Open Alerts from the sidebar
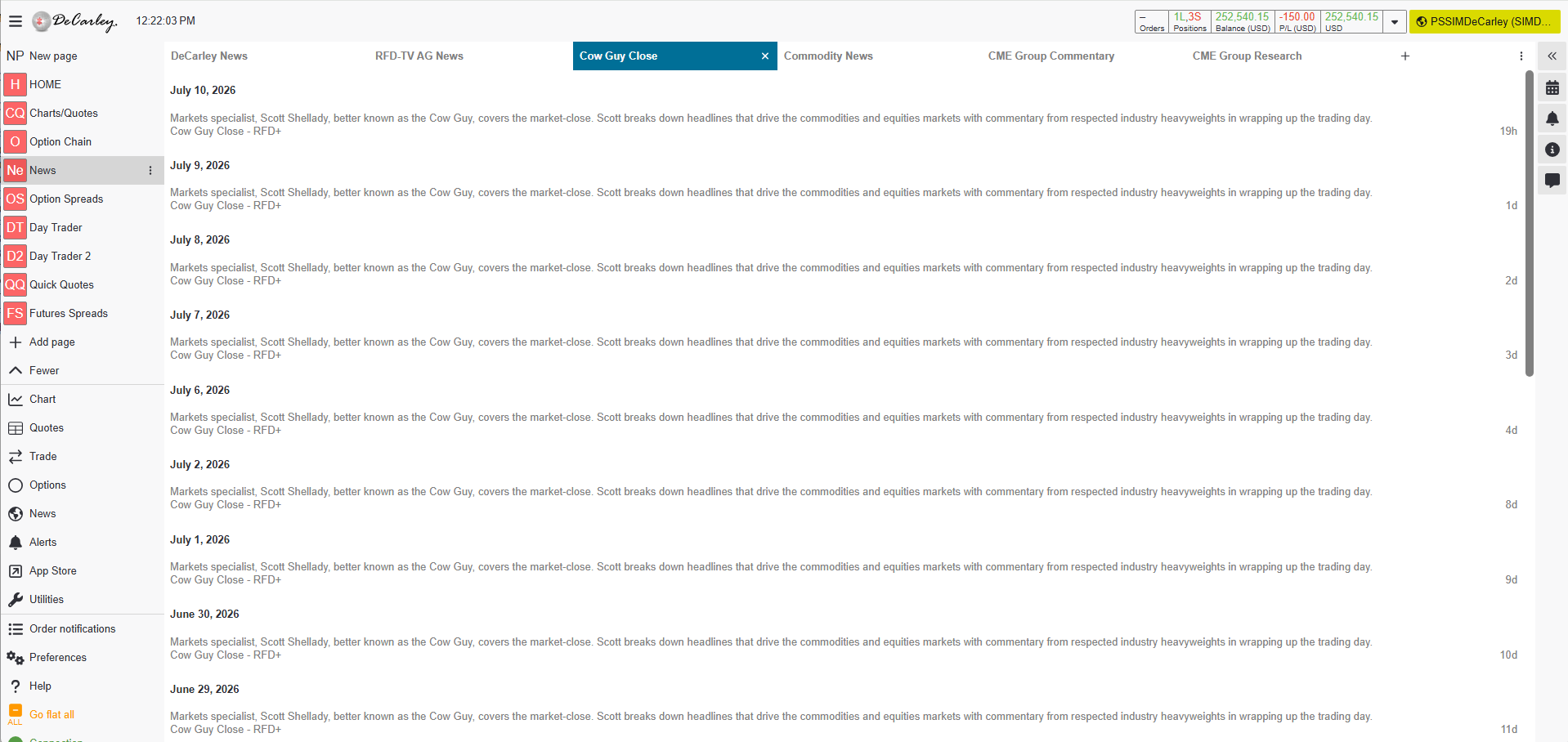1568x742 pixels. pos(83,542)
